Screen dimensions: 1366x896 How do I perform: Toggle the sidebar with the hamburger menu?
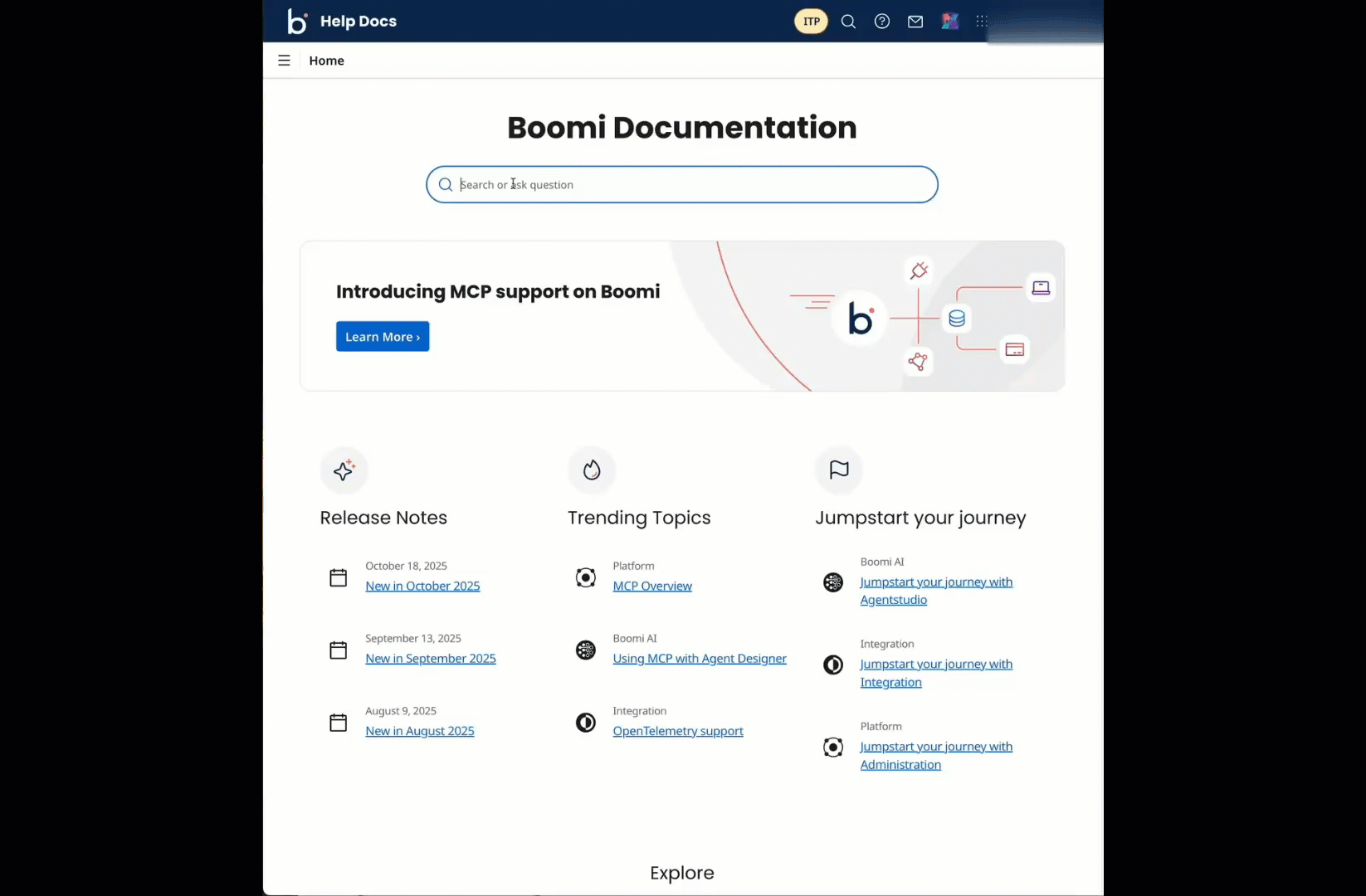pyautogui.click(x=284, y=60)
